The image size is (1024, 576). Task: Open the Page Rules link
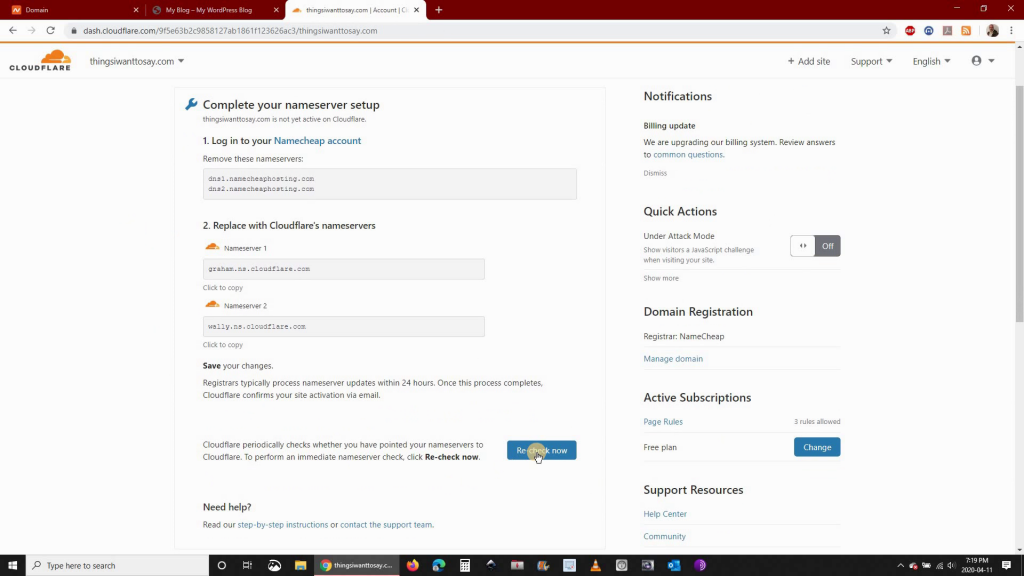pos(663,422)
